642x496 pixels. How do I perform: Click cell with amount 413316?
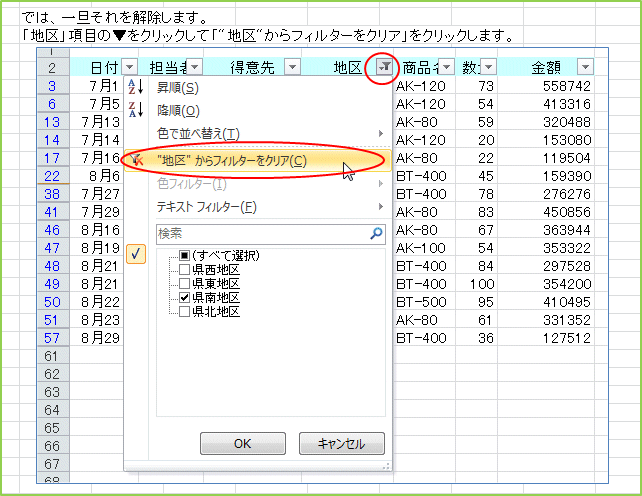click(x=545, y=104)
